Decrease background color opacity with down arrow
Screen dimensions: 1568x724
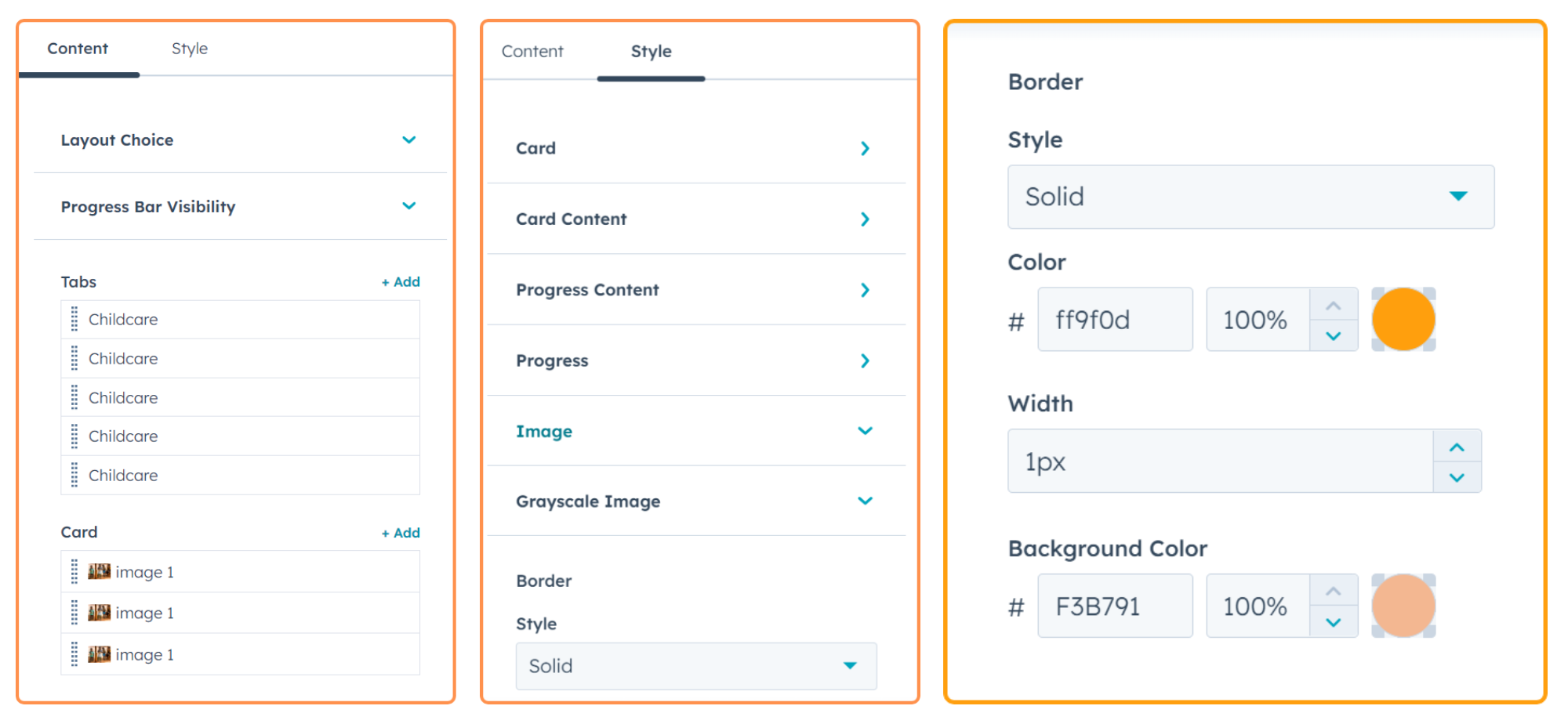click(1333, 622)
